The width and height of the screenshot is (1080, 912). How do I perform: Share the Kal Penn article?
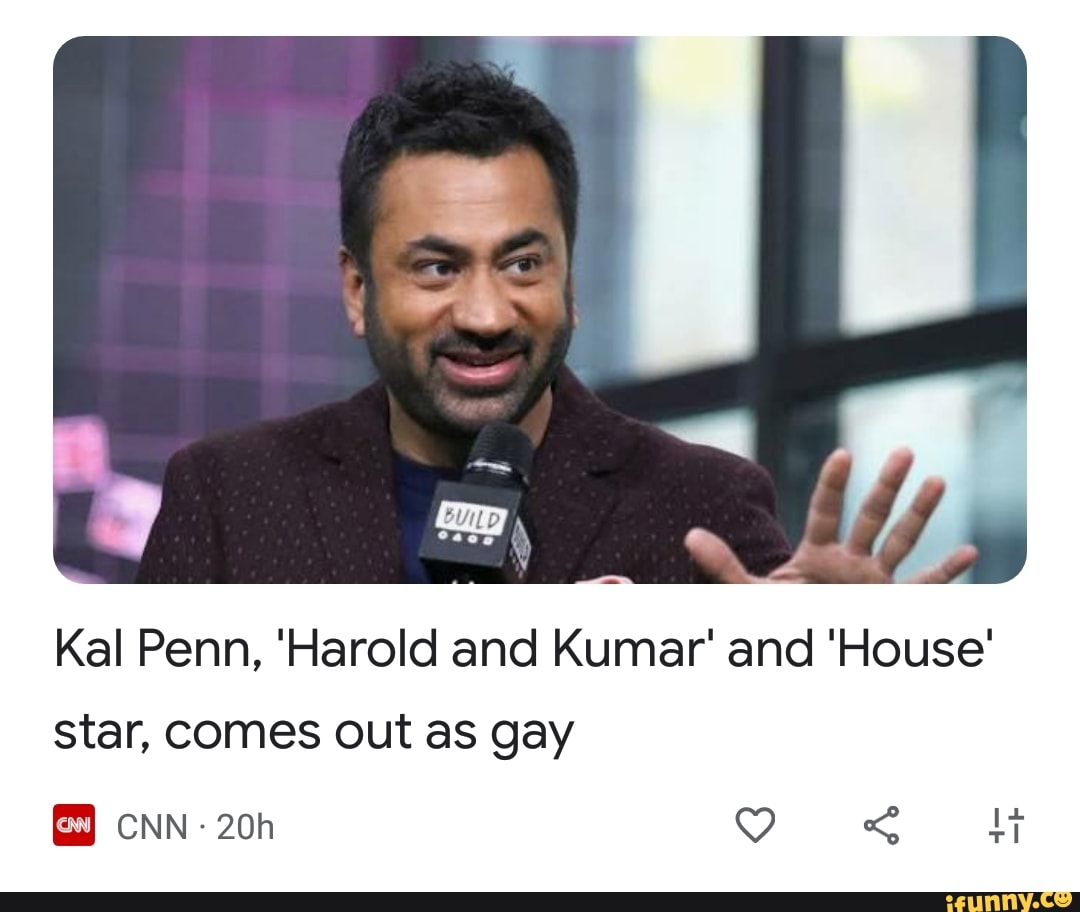click(x=882, y=825)
